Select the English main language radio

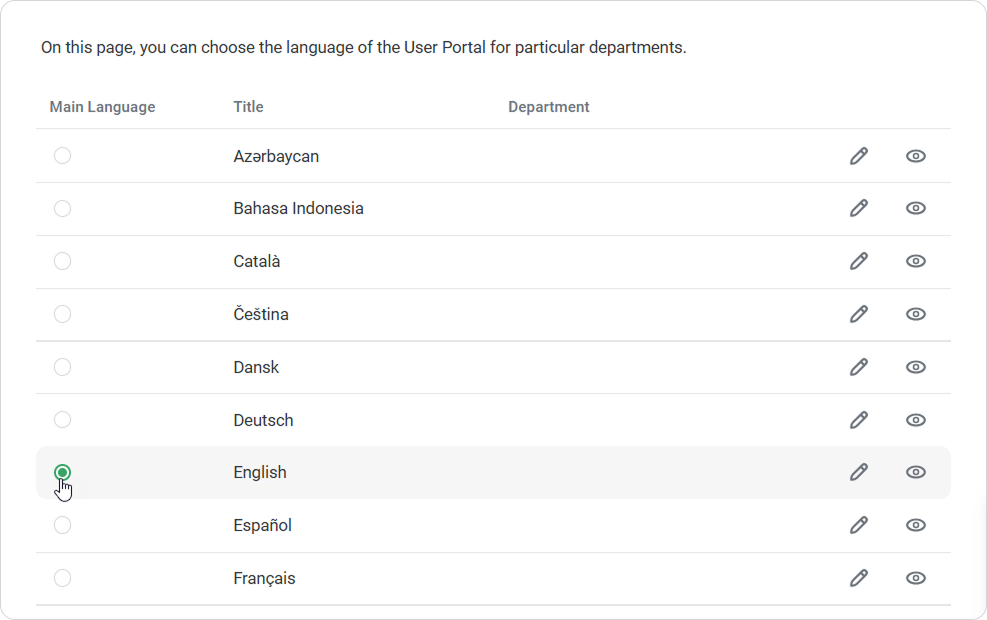click(62, 472)
